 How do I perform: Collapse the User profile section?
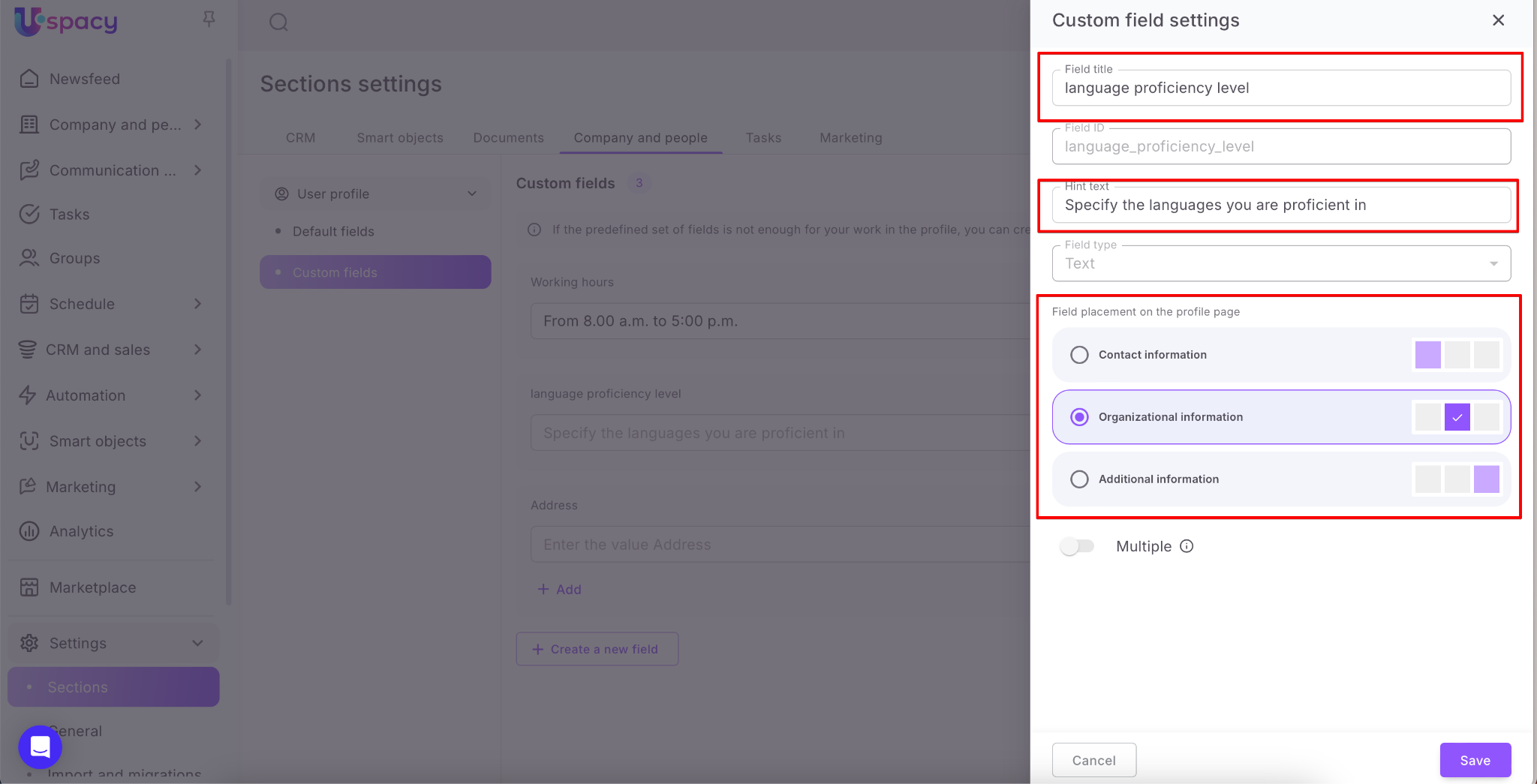click(472, 194)
